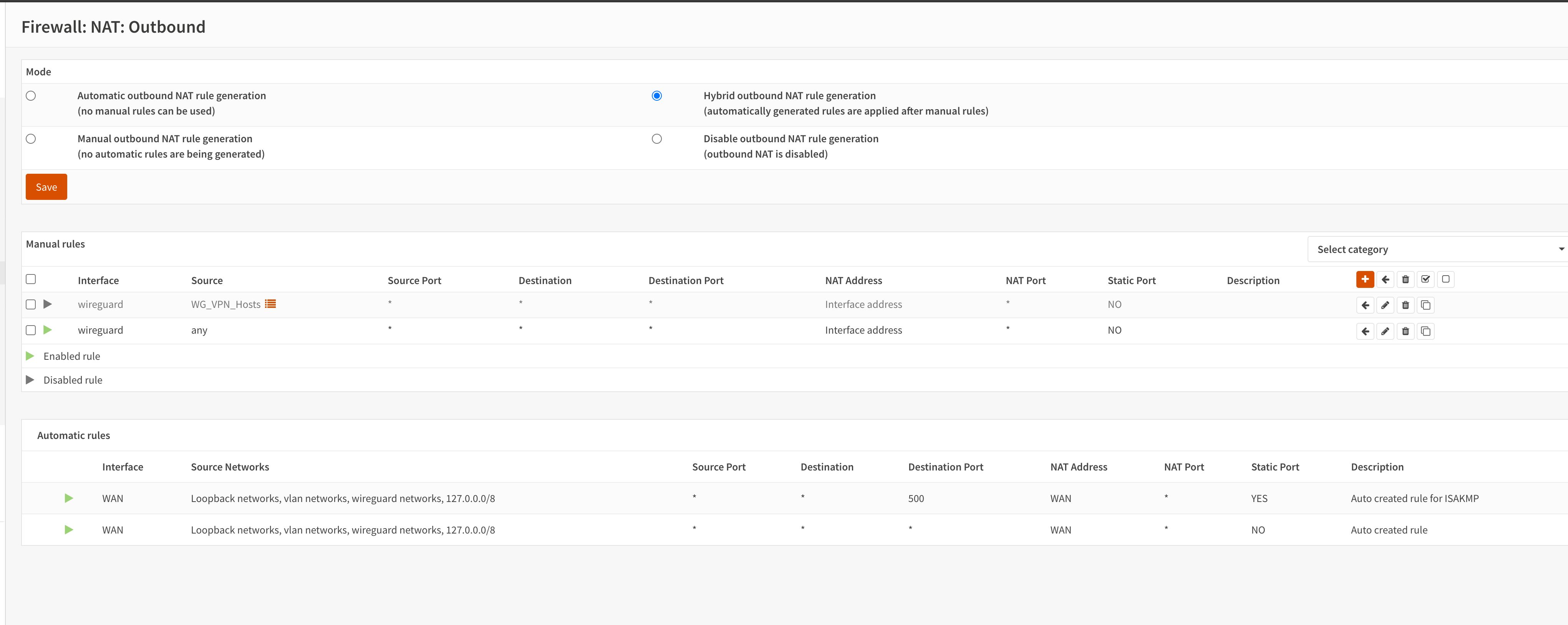Move selected rules before wireguard any rule
This screenshot has height=625, width=1568.
1365,331
